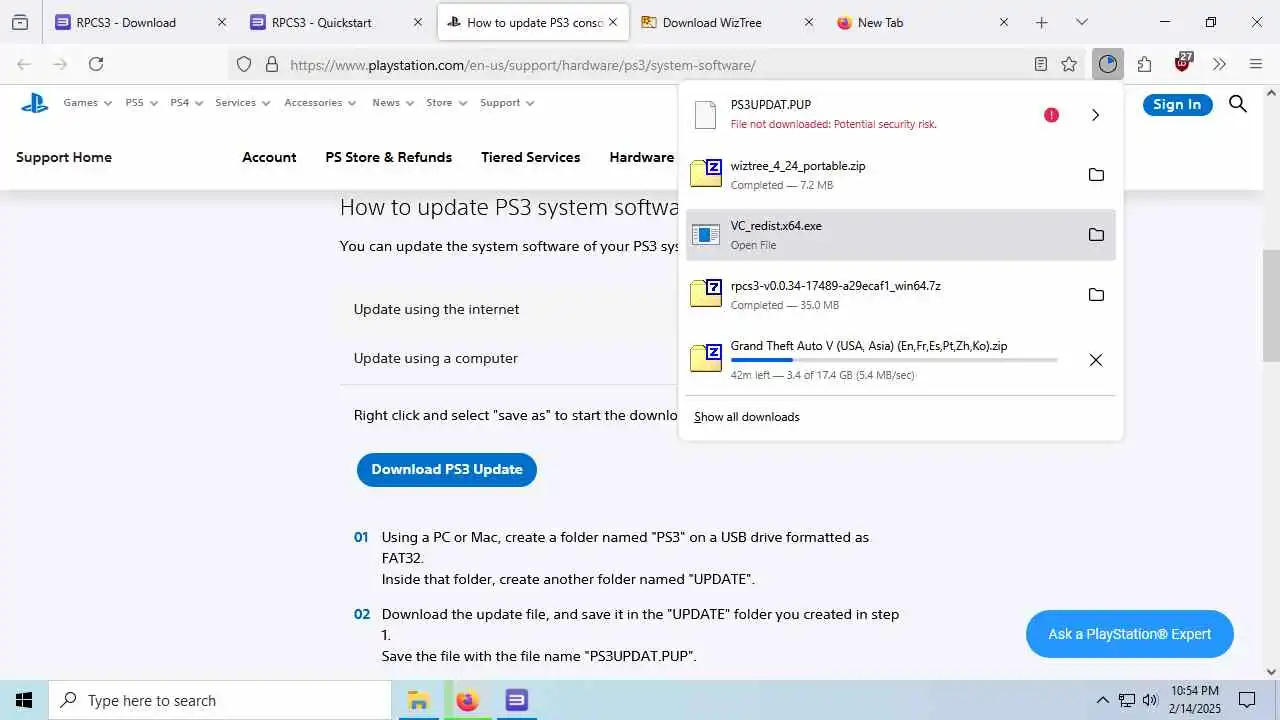
Task: Click the Download PS3 Update button
Action: point(447,469)
